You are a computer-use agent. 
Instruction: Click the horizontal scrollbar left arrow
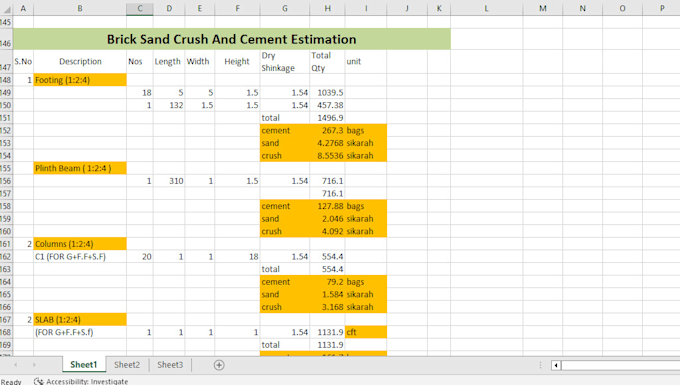(x=556, y=365)
